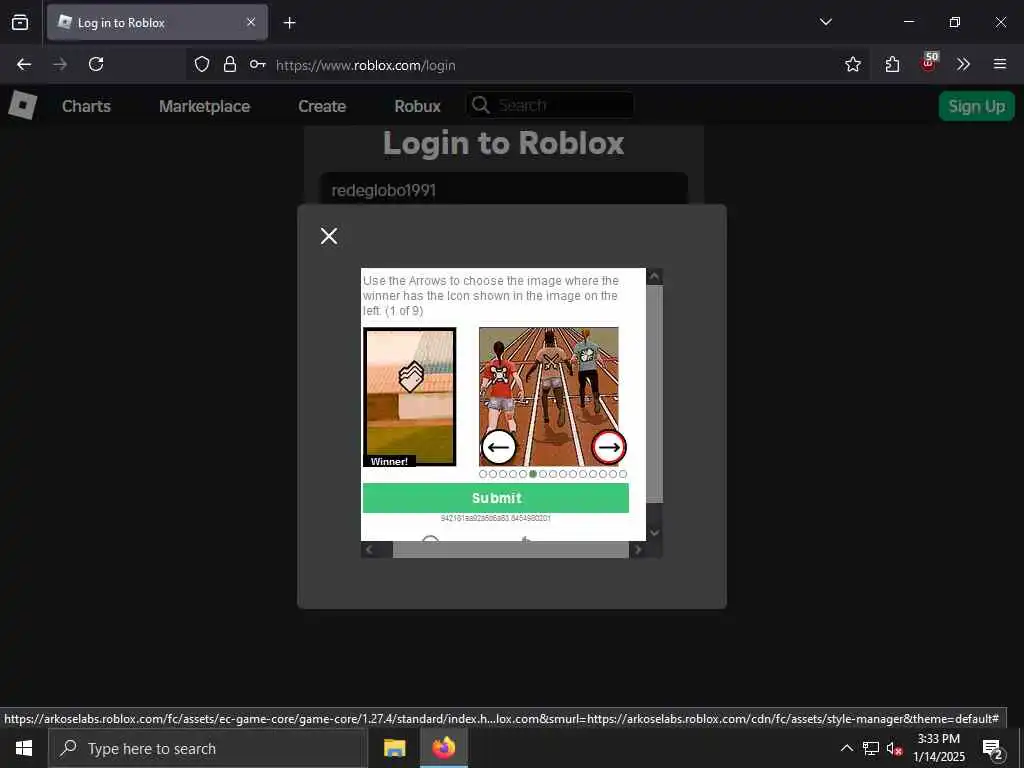Open the network status tray icon

point(871,748)
